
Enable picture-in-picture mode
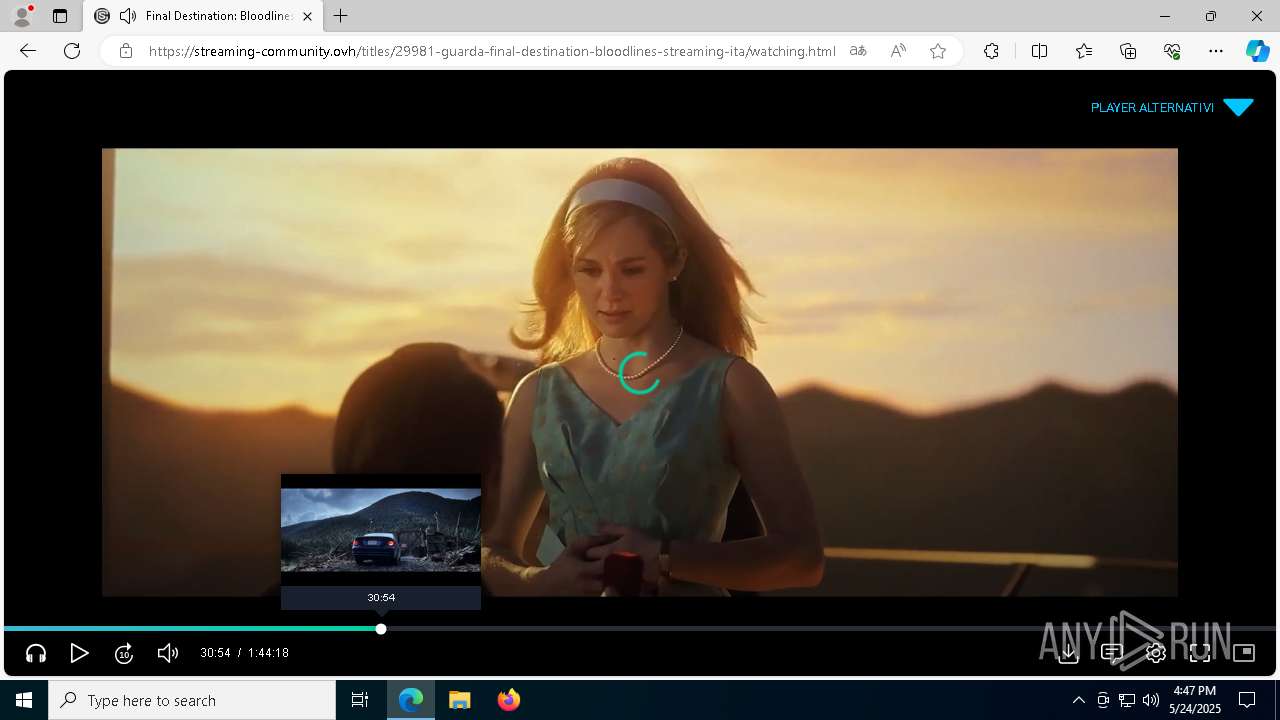1244,653
